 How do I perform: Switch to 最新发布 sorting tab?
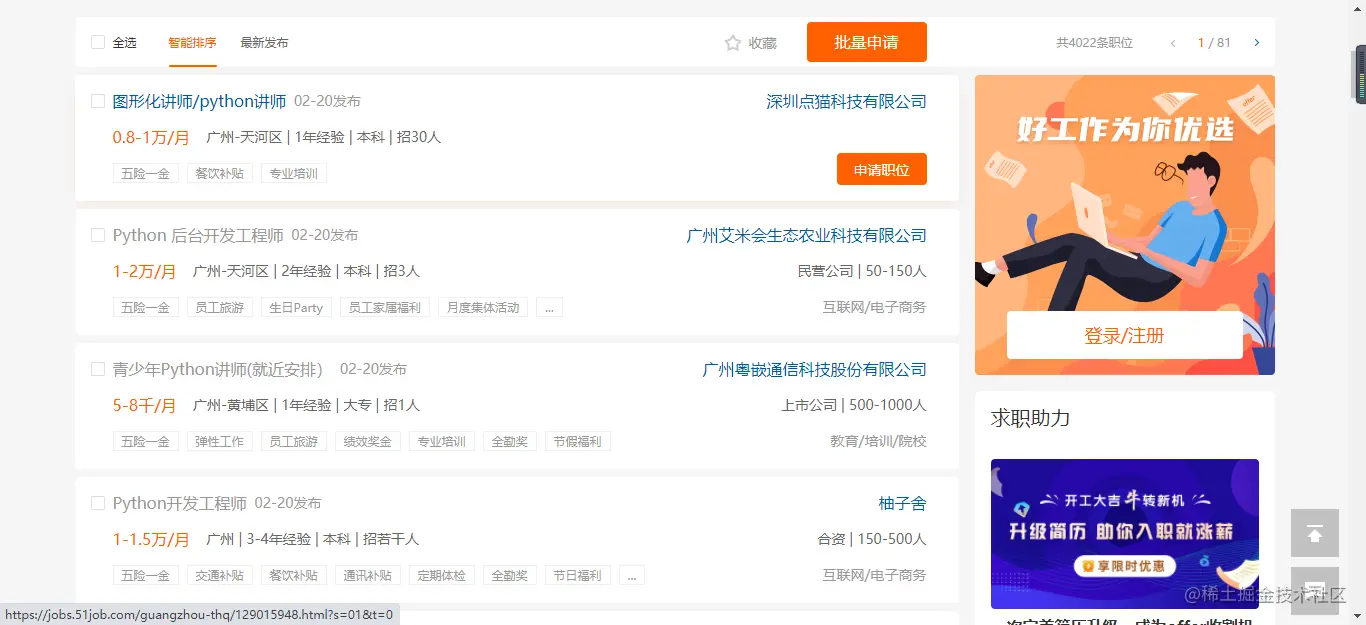point(264,43)
